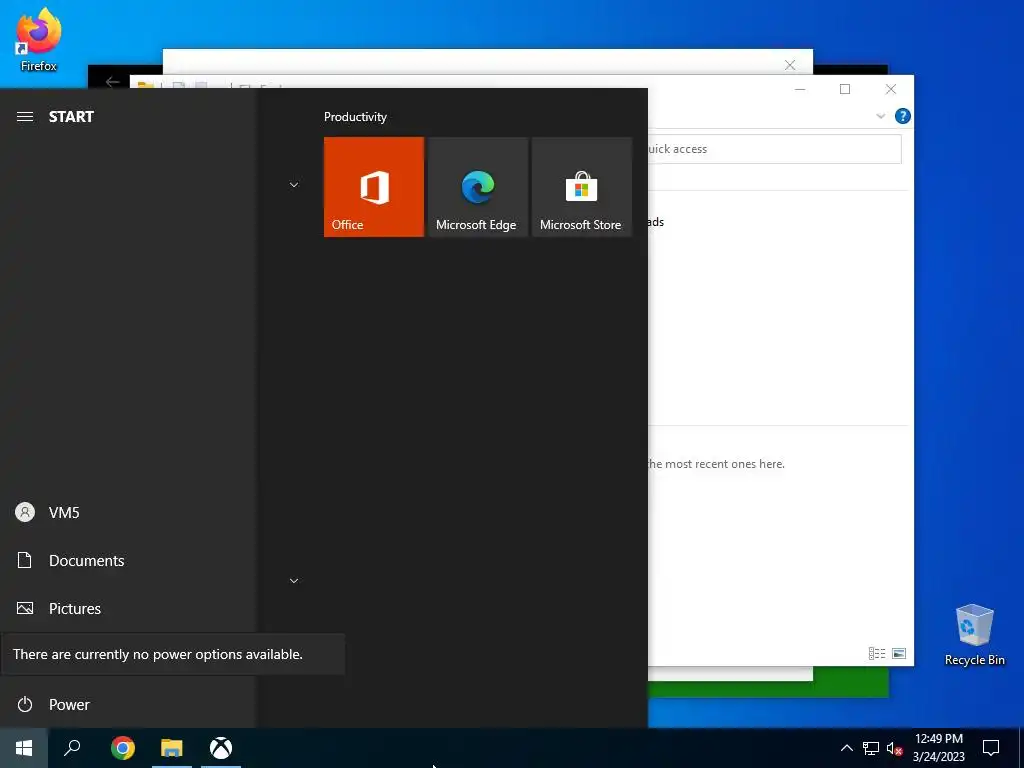Viewport: 1024px width, 768px height.
Task: Open File Explorer from the taskbar
Action: coord(172,748)
